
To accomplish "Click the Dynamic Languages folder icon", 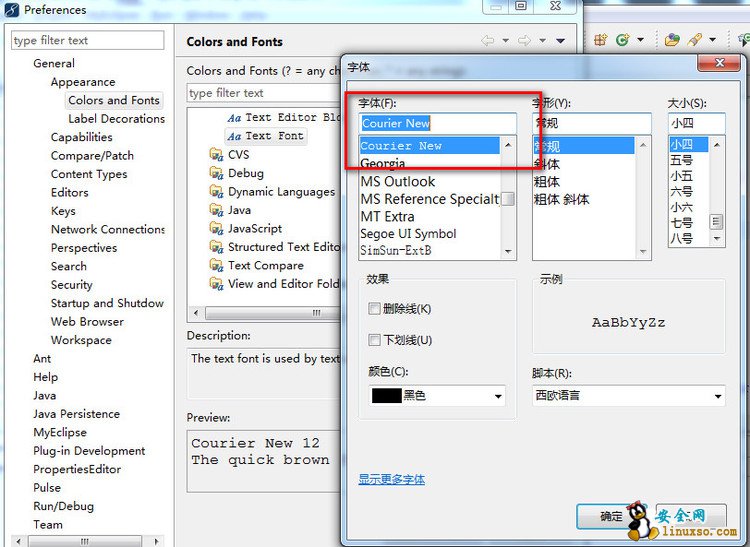I will [x=217, y=192].
